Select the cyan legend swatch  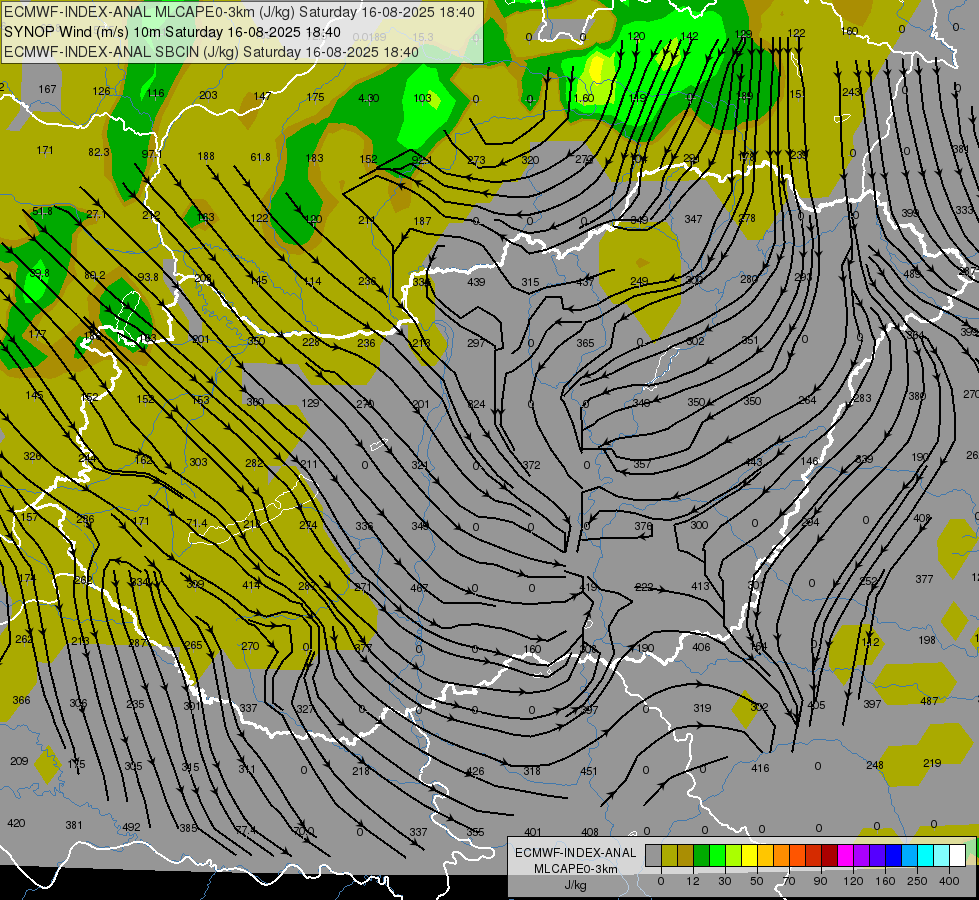tap(927, 856)
